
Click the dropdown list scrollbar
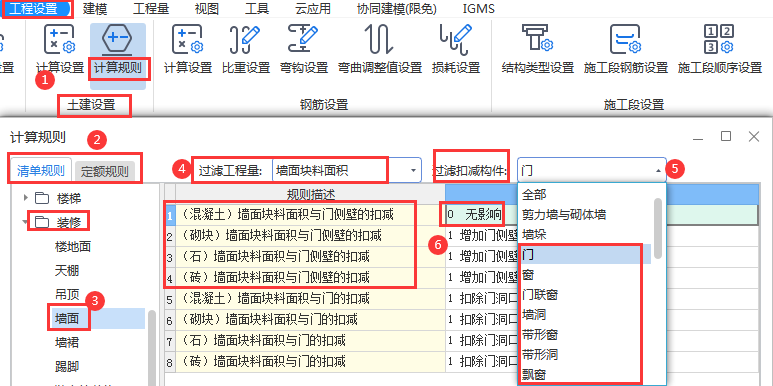[659, 228]
